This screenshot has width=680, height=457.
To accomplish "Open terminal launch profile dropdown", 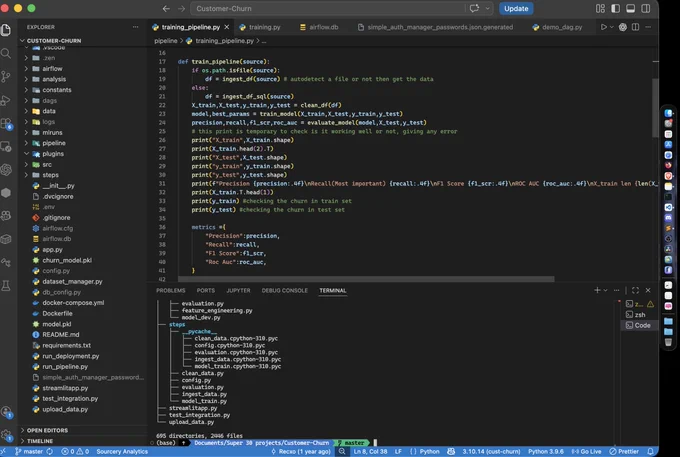I will pos(606,290).
